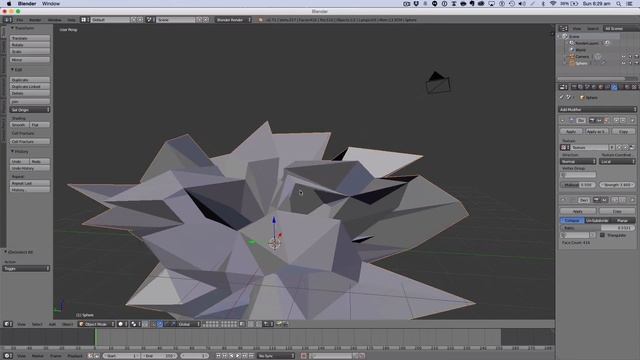This screenshot has width=640, height=360.
Task: Click the info editor type icon
Action: click(8, 20)
